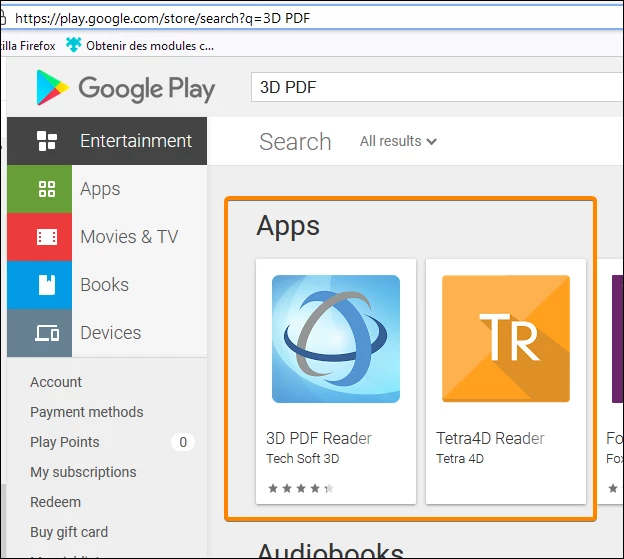The width and height of the screenshot is (624, 559).
Task: Open the Tetra4D Reader app icon
Action: 506,339
